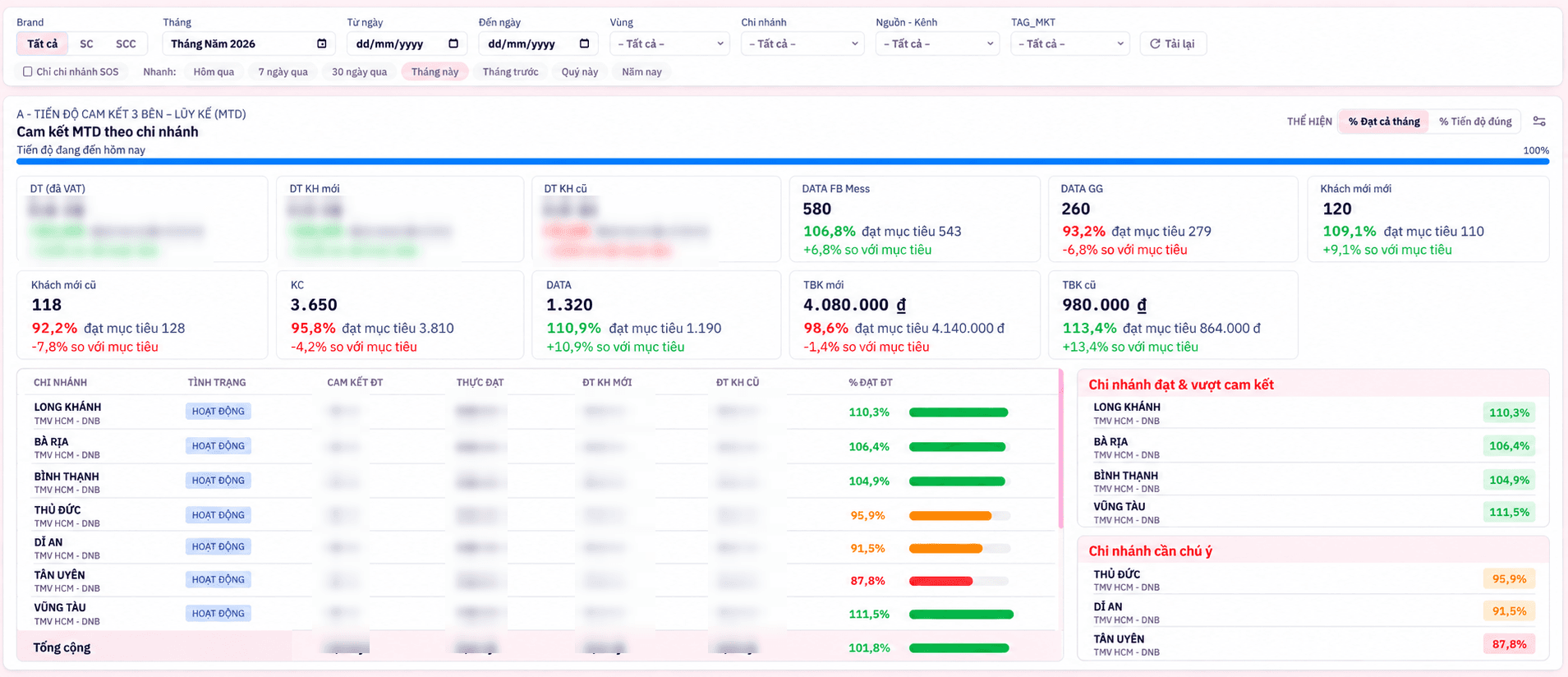Switch display to % Đạt cả tháng
Screen dimensions: 1568x677
pos(1384,122)
